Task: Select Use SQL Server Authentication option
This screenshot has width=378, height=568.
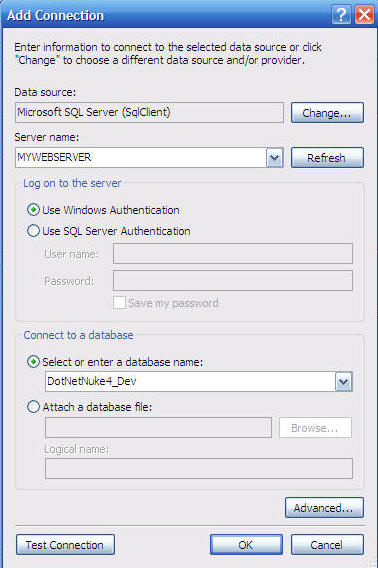Action: (x=33, y=231)
